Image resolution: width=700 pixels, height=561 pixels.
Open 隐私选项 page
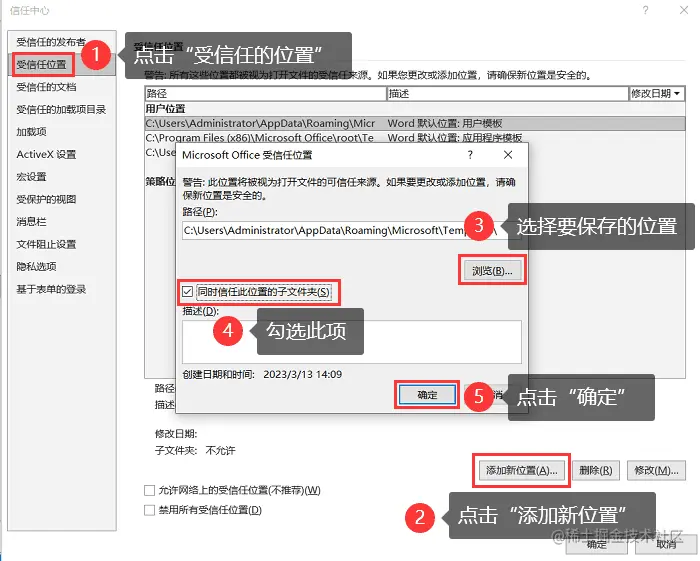coord(36,266)
